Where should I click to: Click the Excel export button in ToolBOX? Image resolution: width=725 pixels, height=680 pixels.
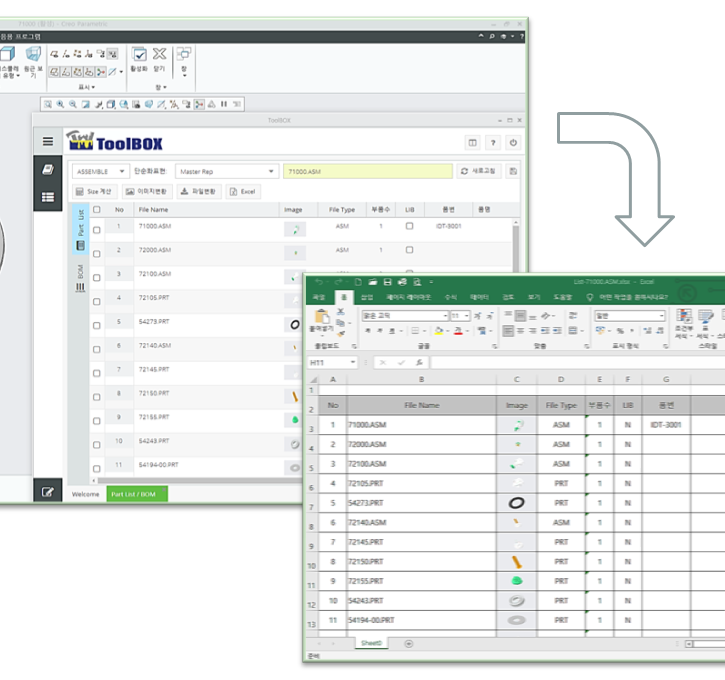click(x=242, y=191)
